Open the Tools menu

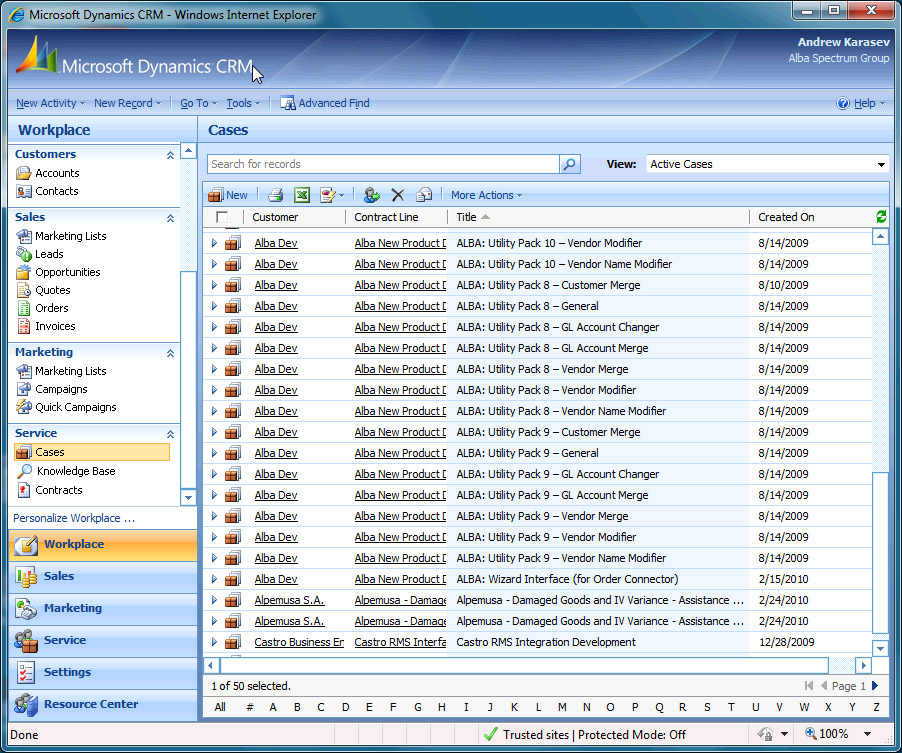click(243, 103)
